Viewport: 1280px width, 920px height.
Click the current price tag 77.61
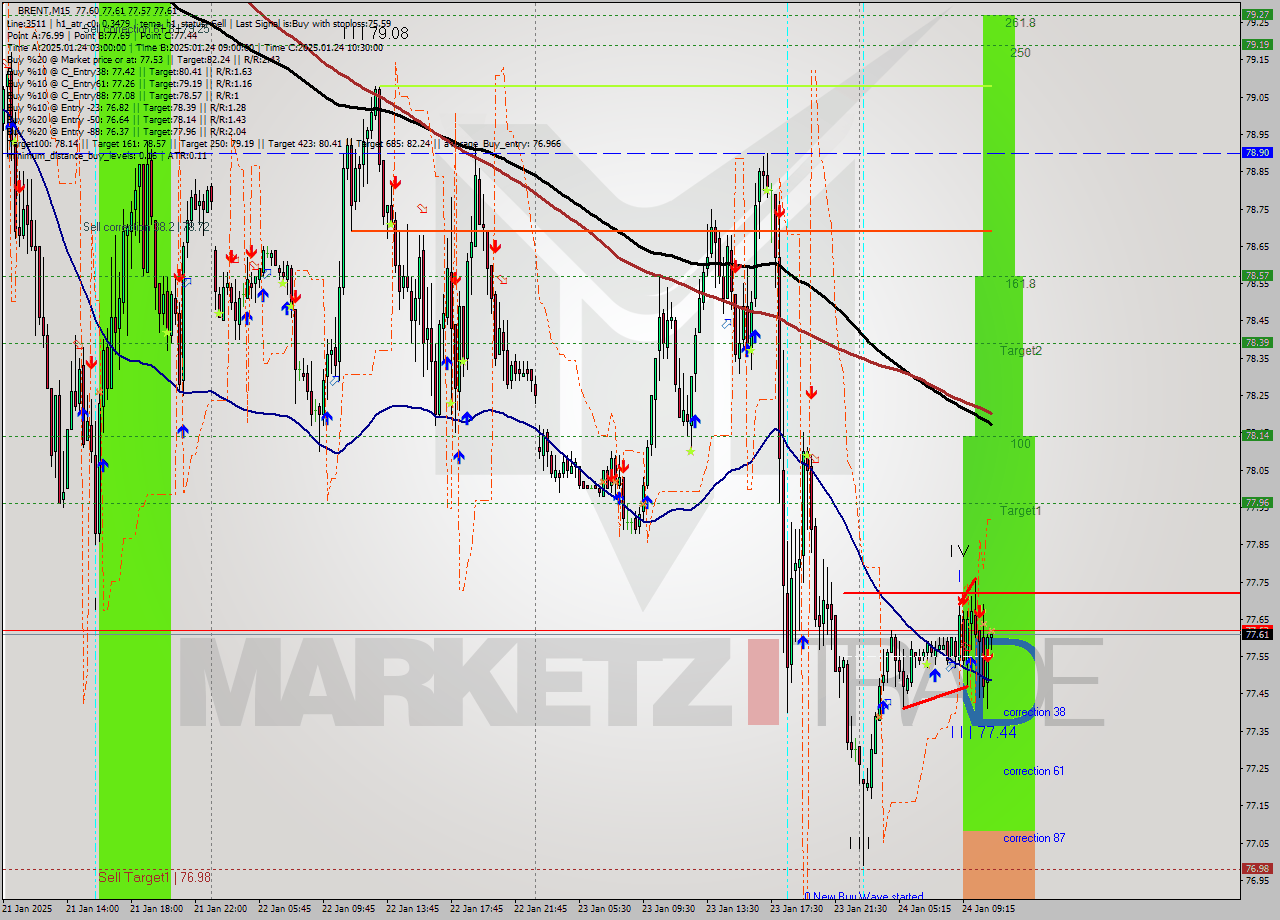click(1257, 634)
